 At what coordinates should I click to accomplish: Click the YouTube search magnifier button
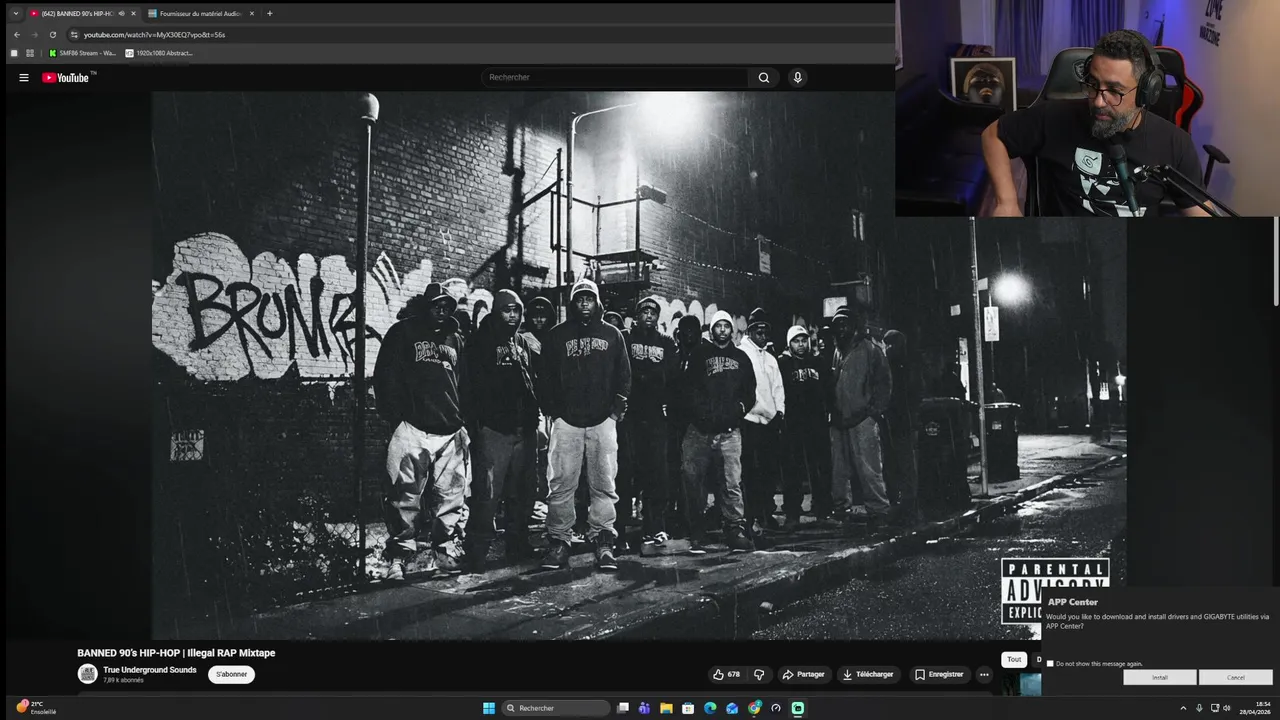764,77
